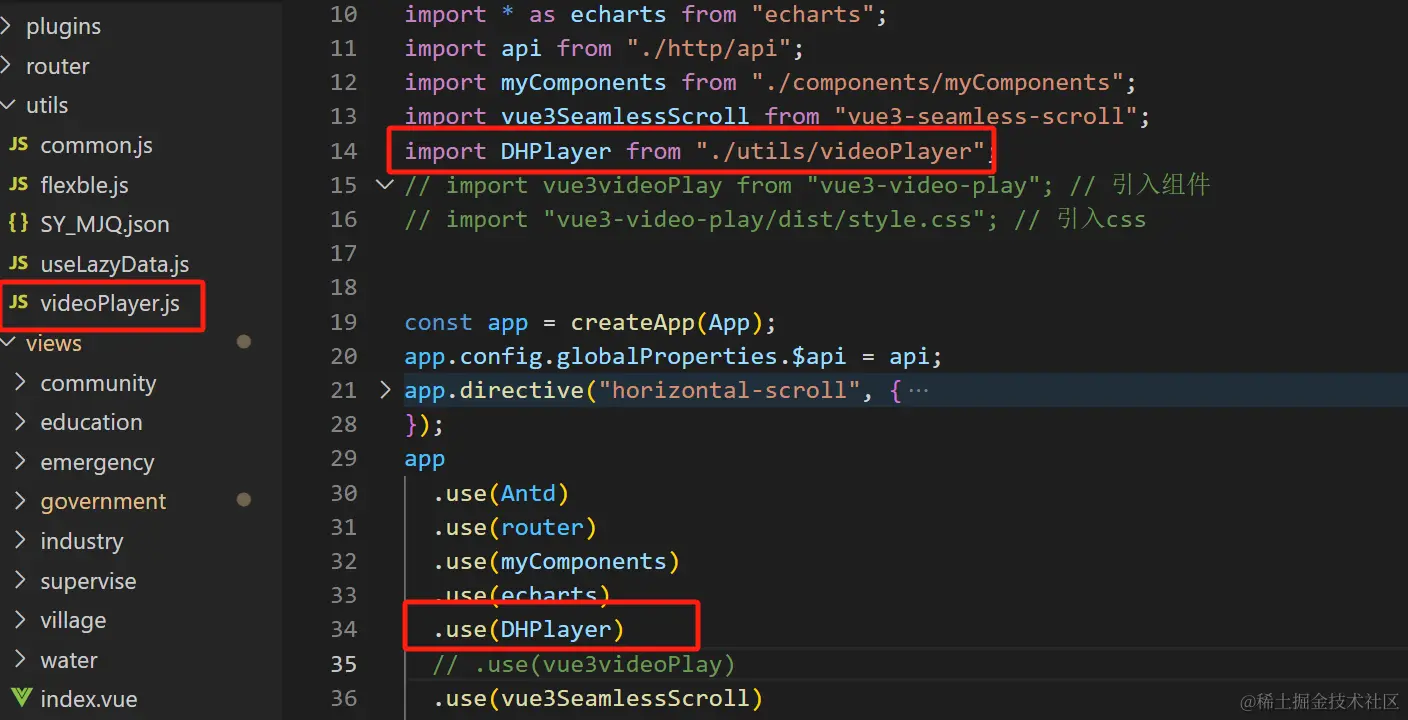Viewport: 1408px width, 720px height.
Task: Click the braces JSON icon for SY_MJQ.json
Action: pyautogui.click(x=18, y=225)
